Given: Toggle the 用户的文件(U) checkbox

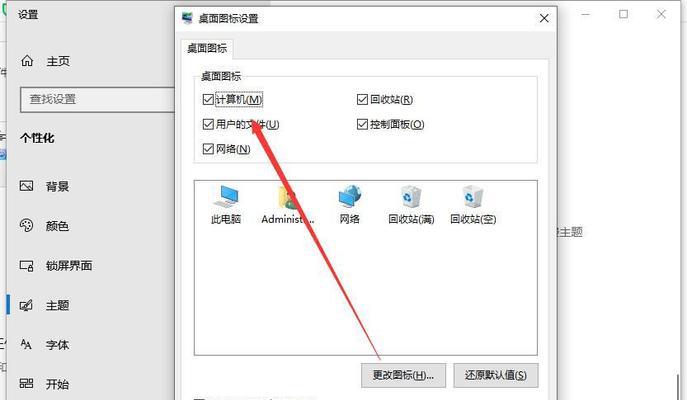Looking at the screenshot, I should (208, 124).
